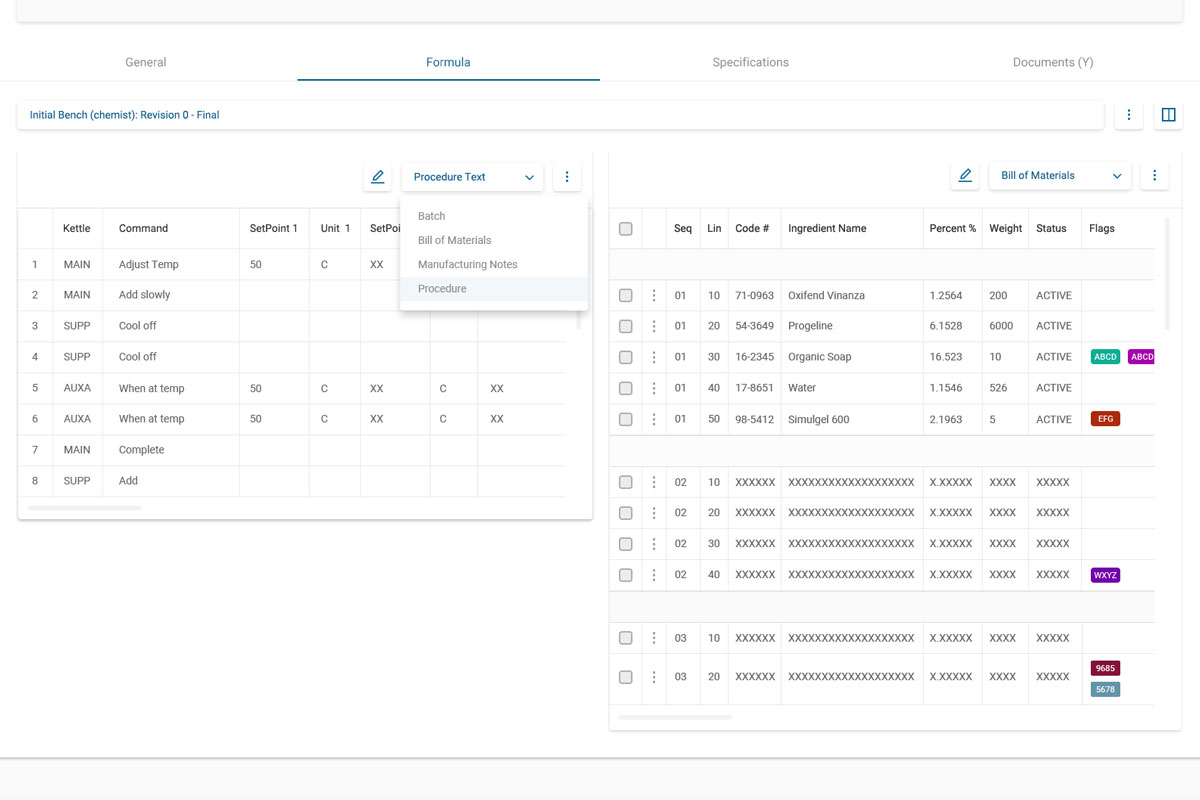This screenshot has width=1200, height=800.
Task: Click the Percent % column header
Action: pos(953,229)
